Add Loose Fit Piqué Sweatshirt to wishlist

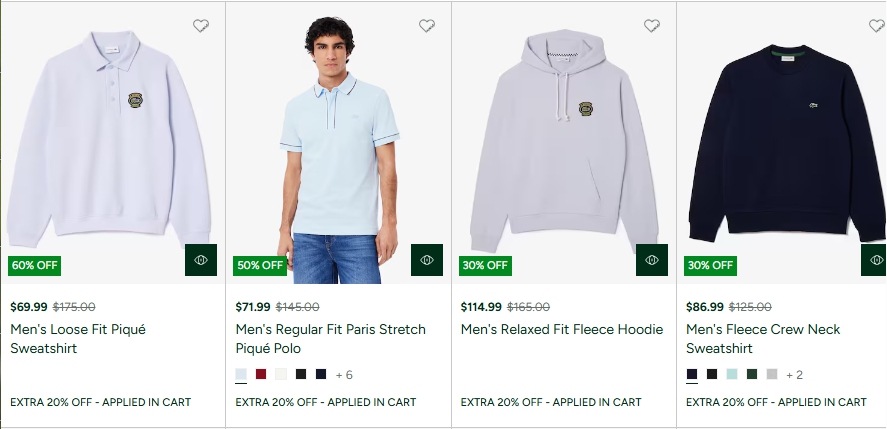pyautogui.click(x=201, y=26)
